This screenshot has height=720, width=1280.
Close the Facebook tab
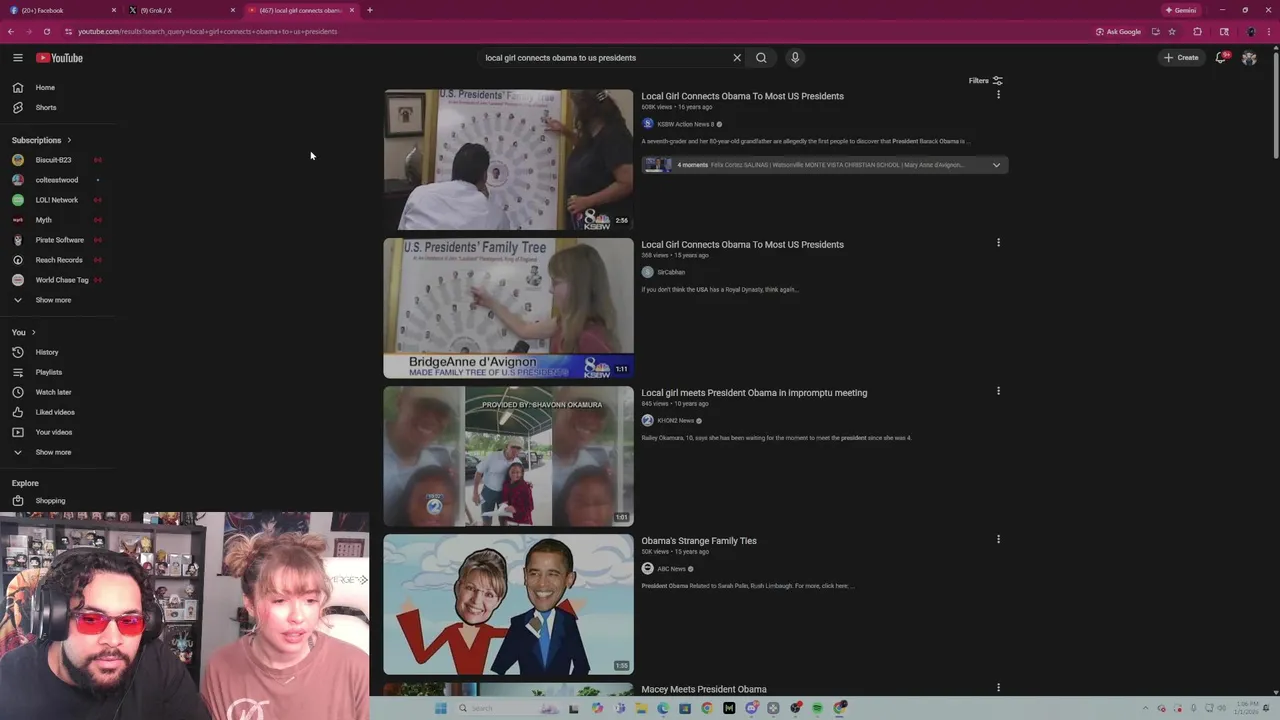point(114,10)
